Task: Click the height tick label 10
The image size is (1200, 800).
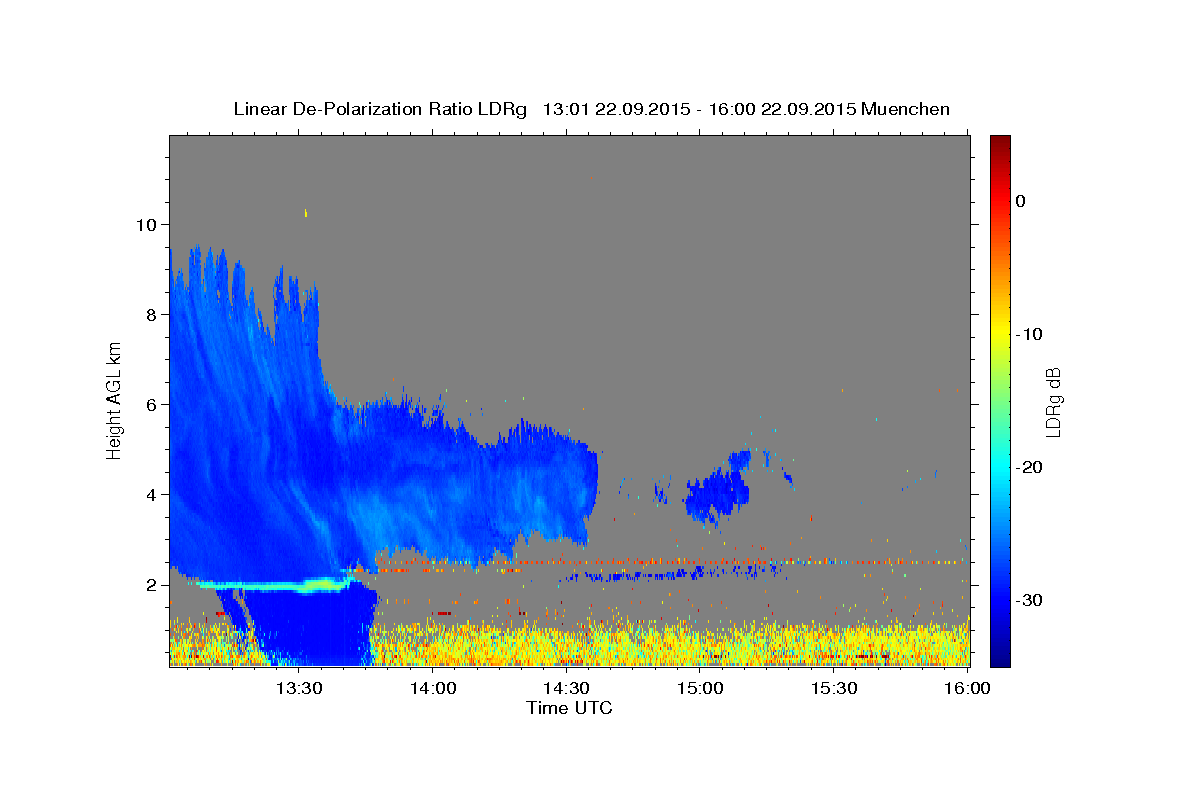Action: (x=146, y=224)
